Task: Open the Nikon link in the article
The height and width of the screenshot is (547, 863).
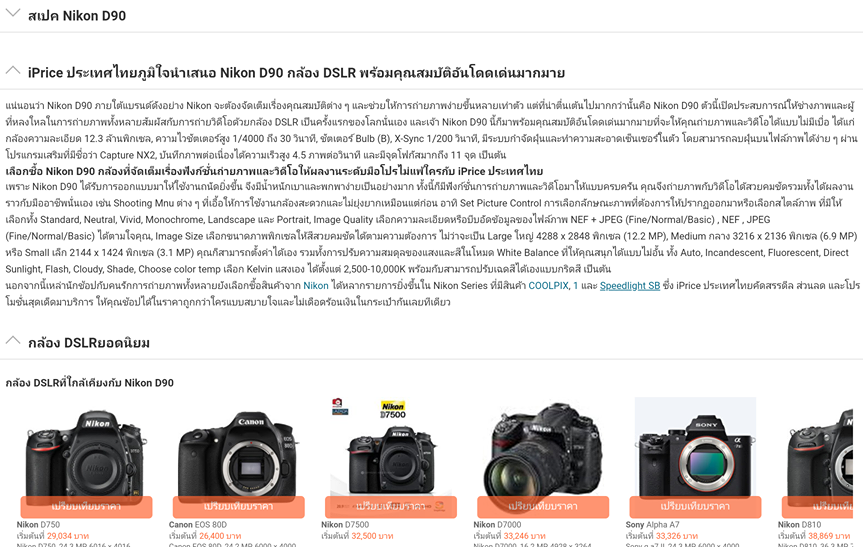Action: point(315,286)
